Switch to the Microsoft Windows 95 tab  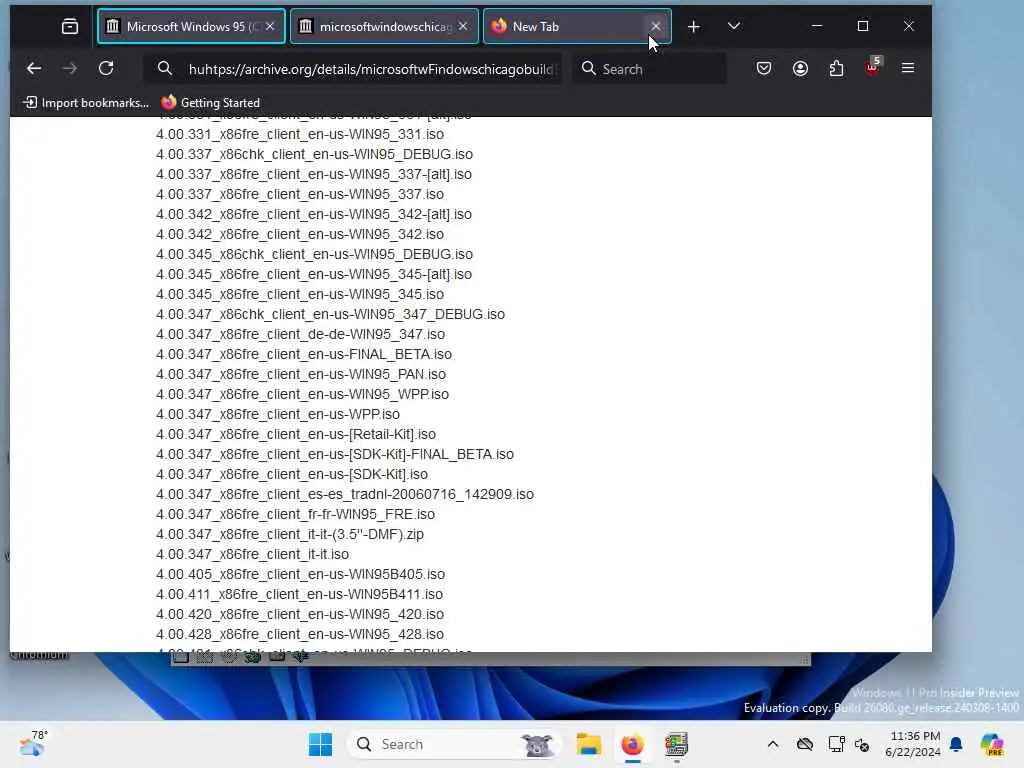tap(191, 26)
